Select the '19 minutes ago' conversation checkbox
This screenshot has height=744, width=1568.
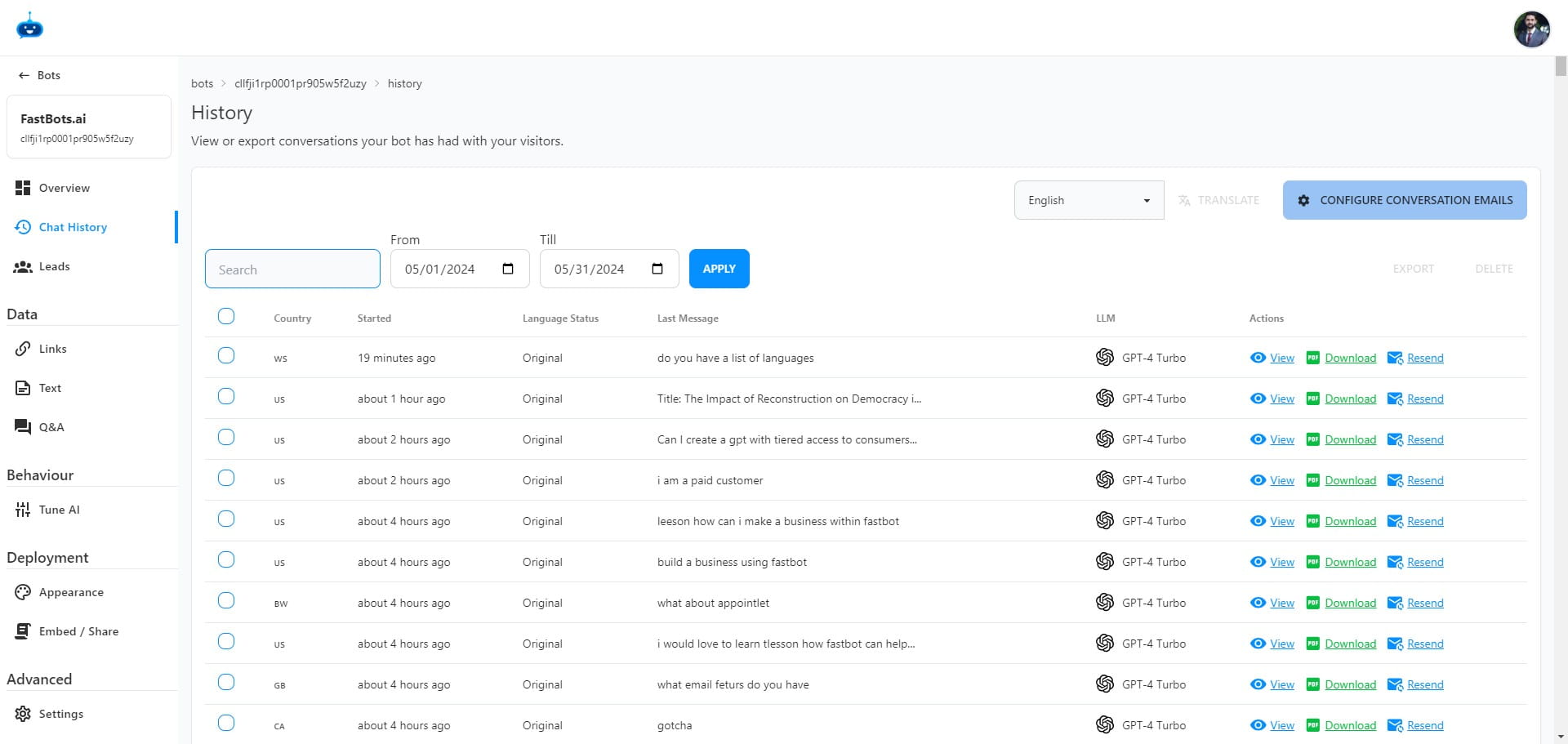coord(226,355)
